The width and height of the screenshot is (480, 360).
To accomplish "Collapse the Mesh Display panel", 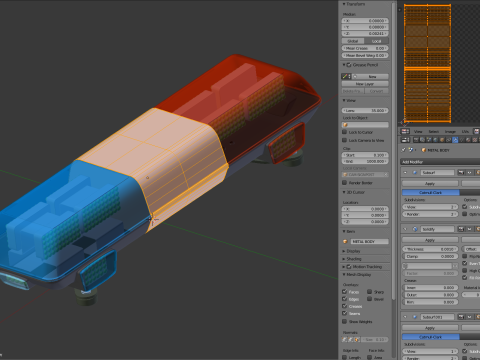I will [344, 274].
